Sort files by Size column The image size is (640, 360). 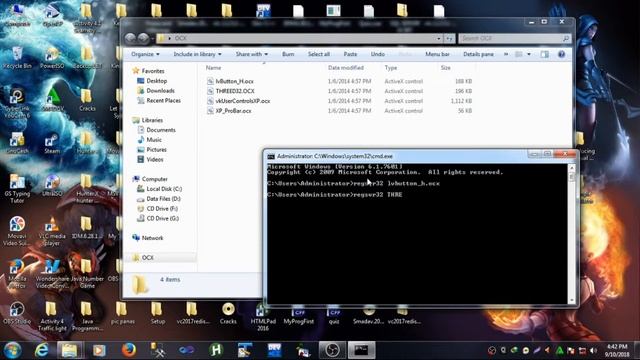pos(446,68)
